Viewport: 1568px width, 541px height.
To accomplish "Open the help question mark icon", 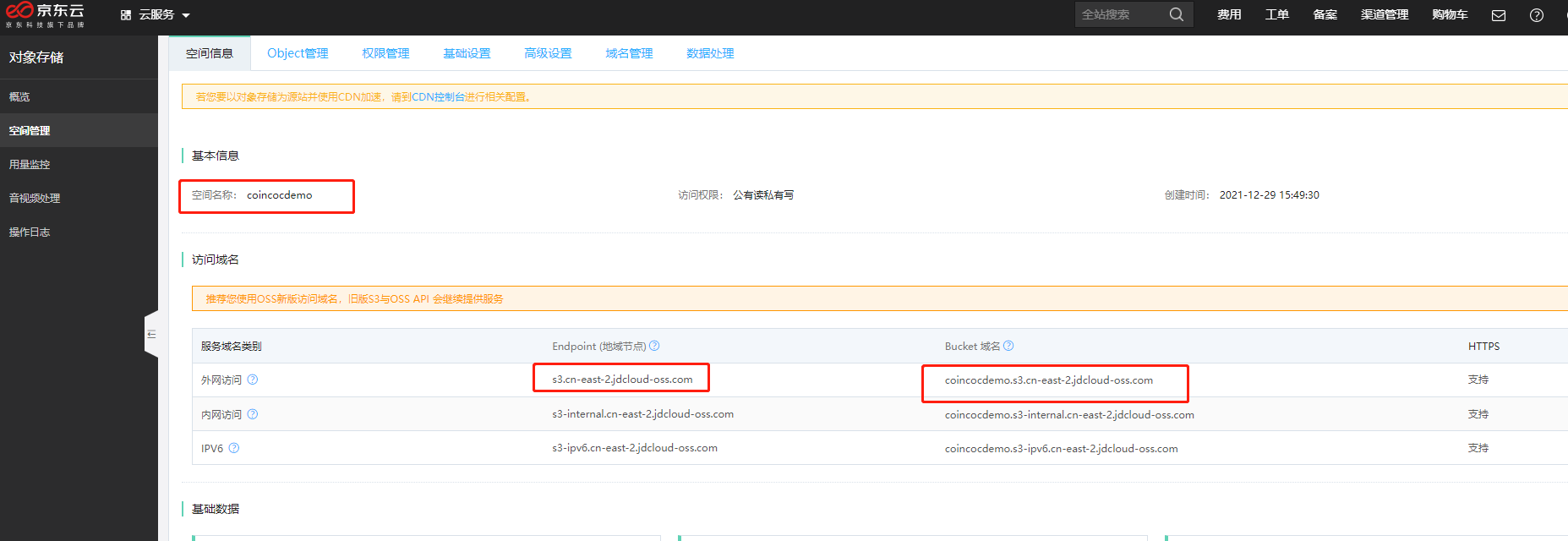I will tap(1537, 15).
